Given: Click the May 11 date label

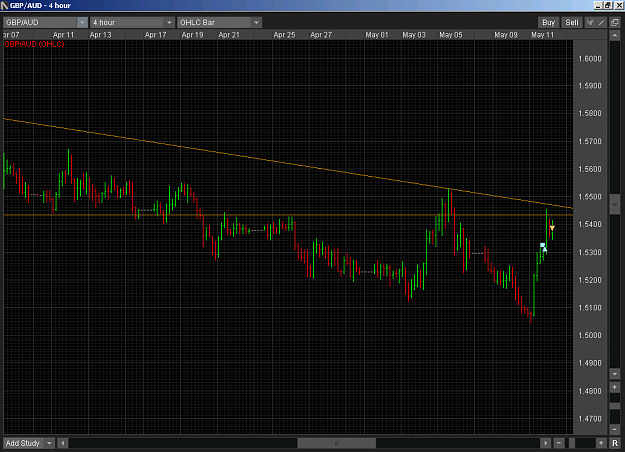Looking at the screenshot, I should point(542,35).
